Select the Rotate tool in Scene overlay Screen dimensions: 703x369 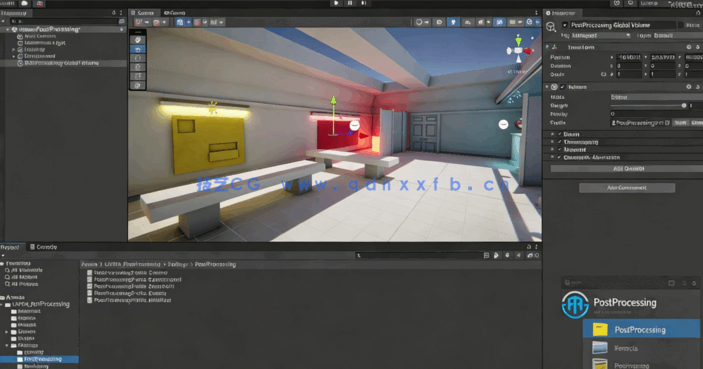click(138, 58)
